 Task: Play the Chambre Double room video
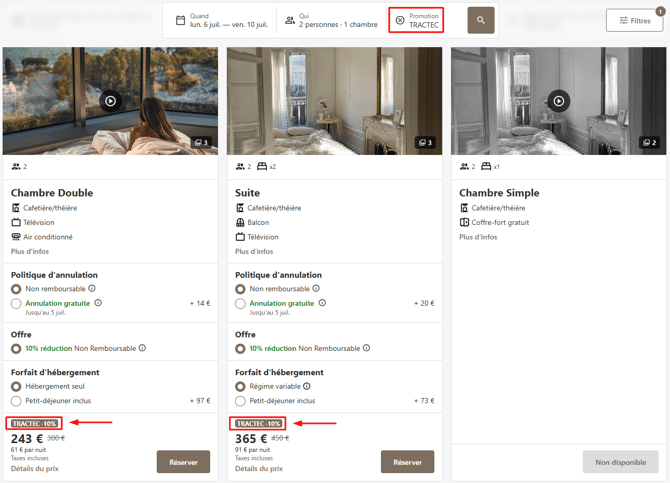[x=111, y=101]
